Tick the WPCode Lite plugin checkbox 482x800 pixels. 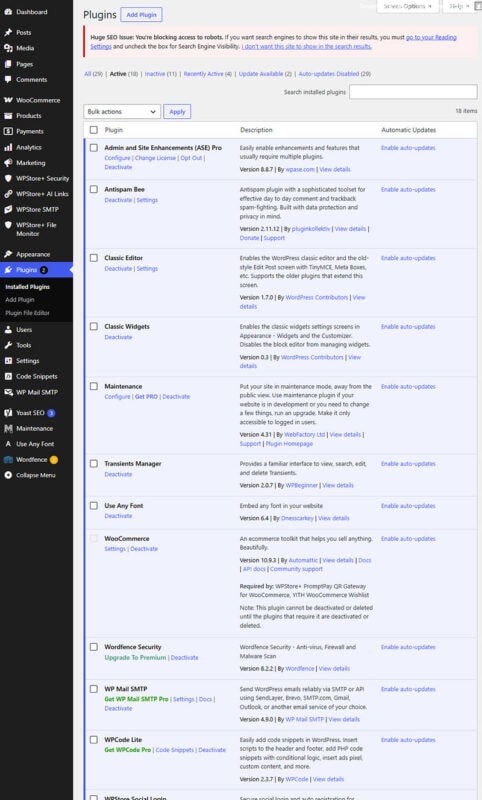coord(94,740)
